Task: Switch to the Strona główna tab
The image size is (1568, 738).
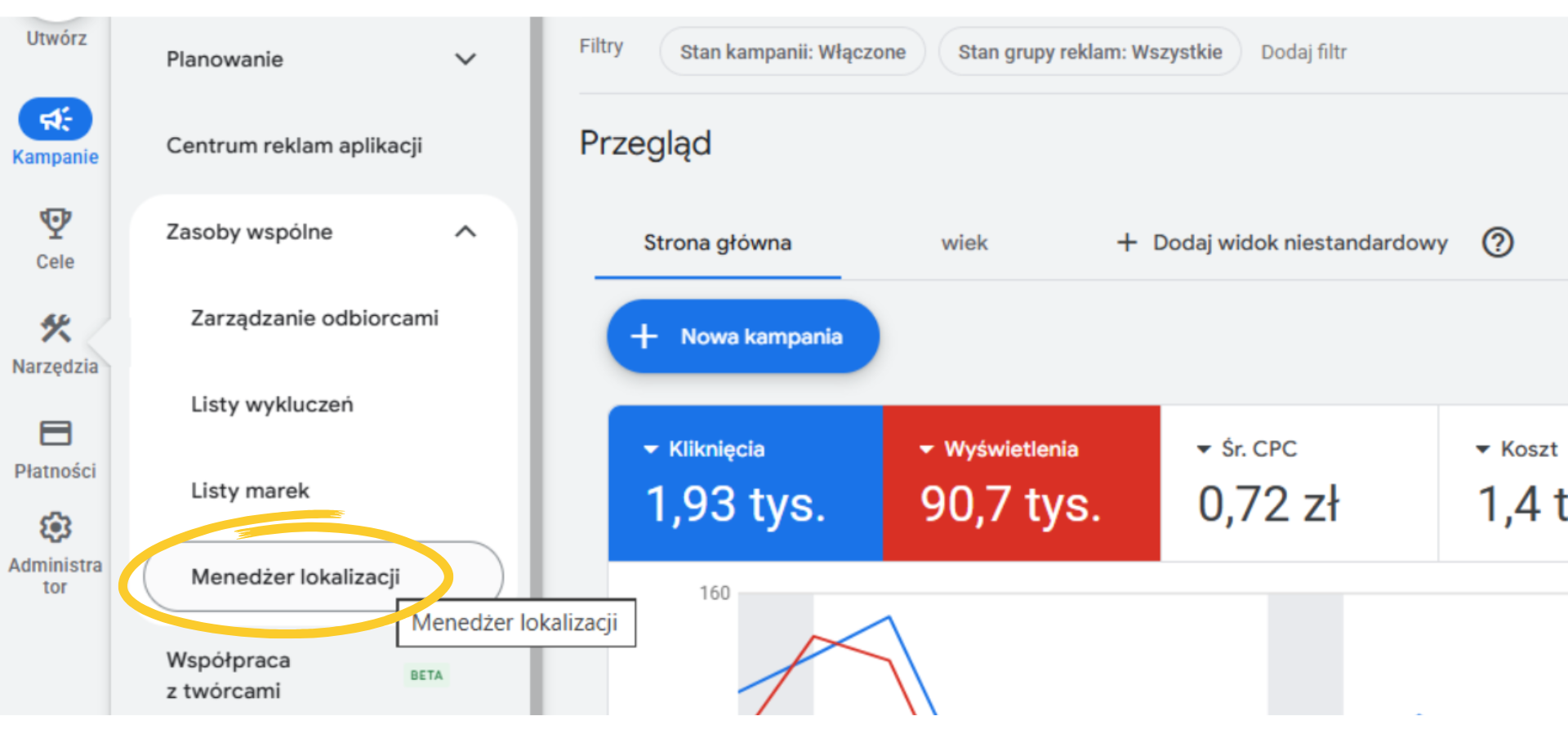Action: pyautogui.click(x=717, y=243)
